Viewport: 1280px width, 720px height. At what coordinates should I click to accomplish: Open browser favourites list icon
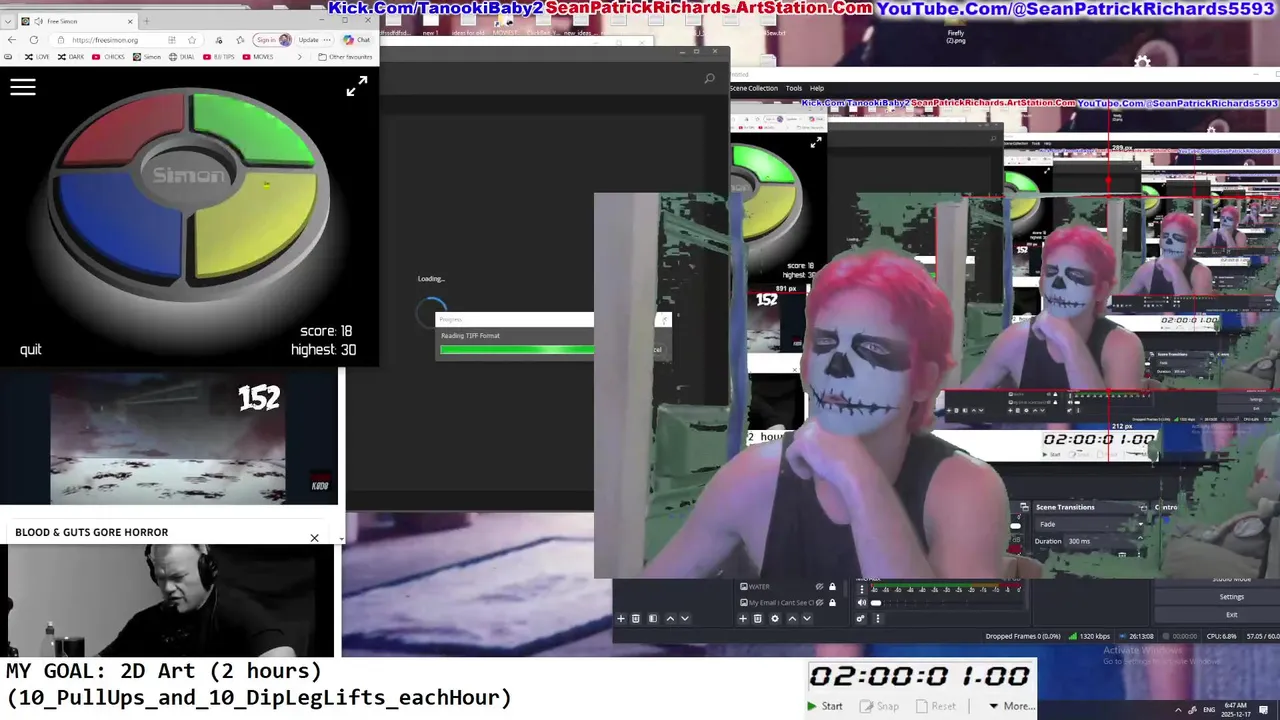tap(240, 40)
